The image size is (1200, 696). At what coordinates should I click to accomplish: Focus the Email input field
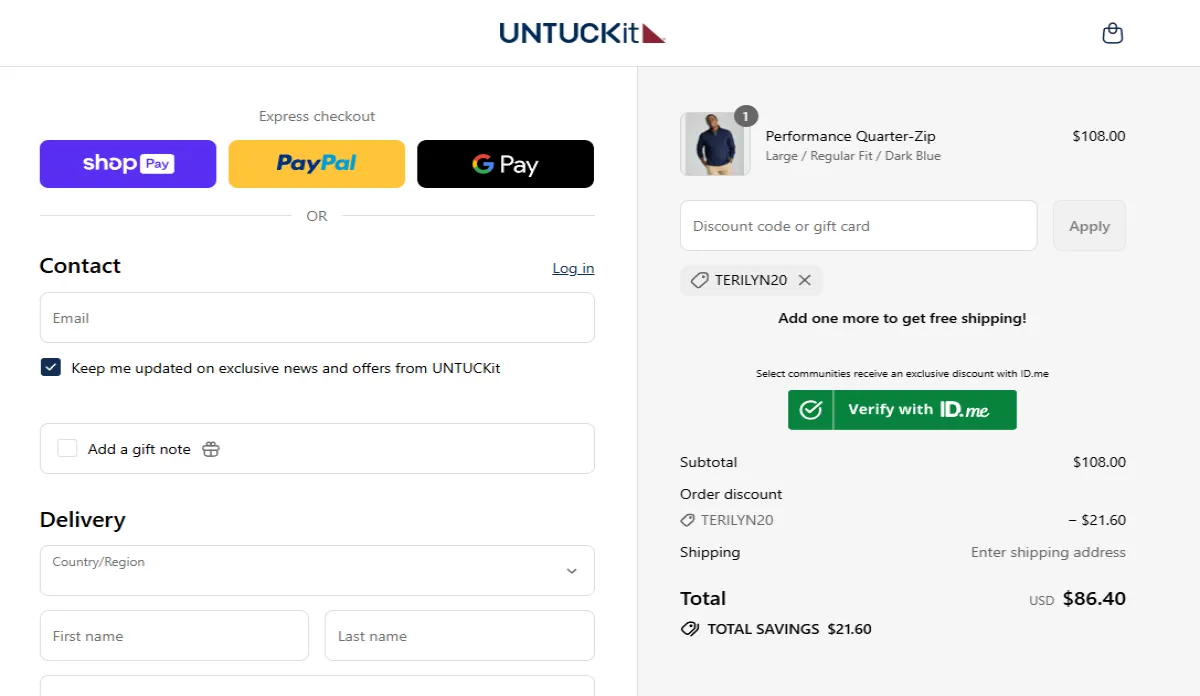pos(317,318)
